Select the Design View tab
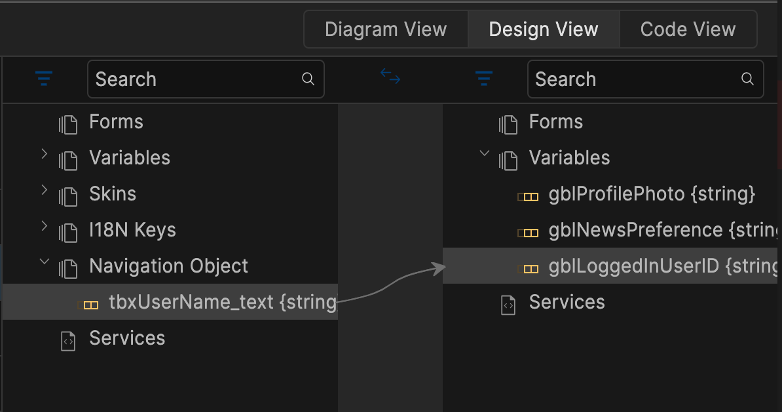This screenshot has height=412, width=782. coord(544,30)
